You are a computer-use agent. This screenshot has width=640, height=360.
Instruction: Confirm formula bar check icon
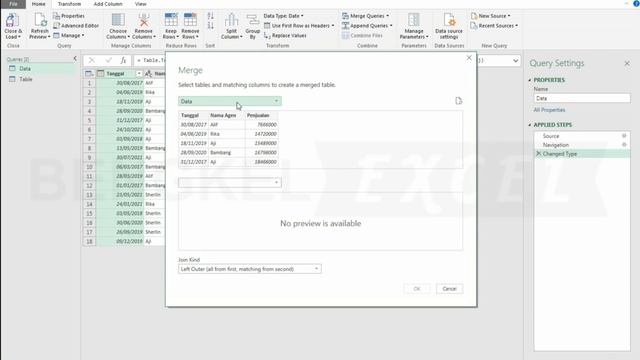[108, 60]
